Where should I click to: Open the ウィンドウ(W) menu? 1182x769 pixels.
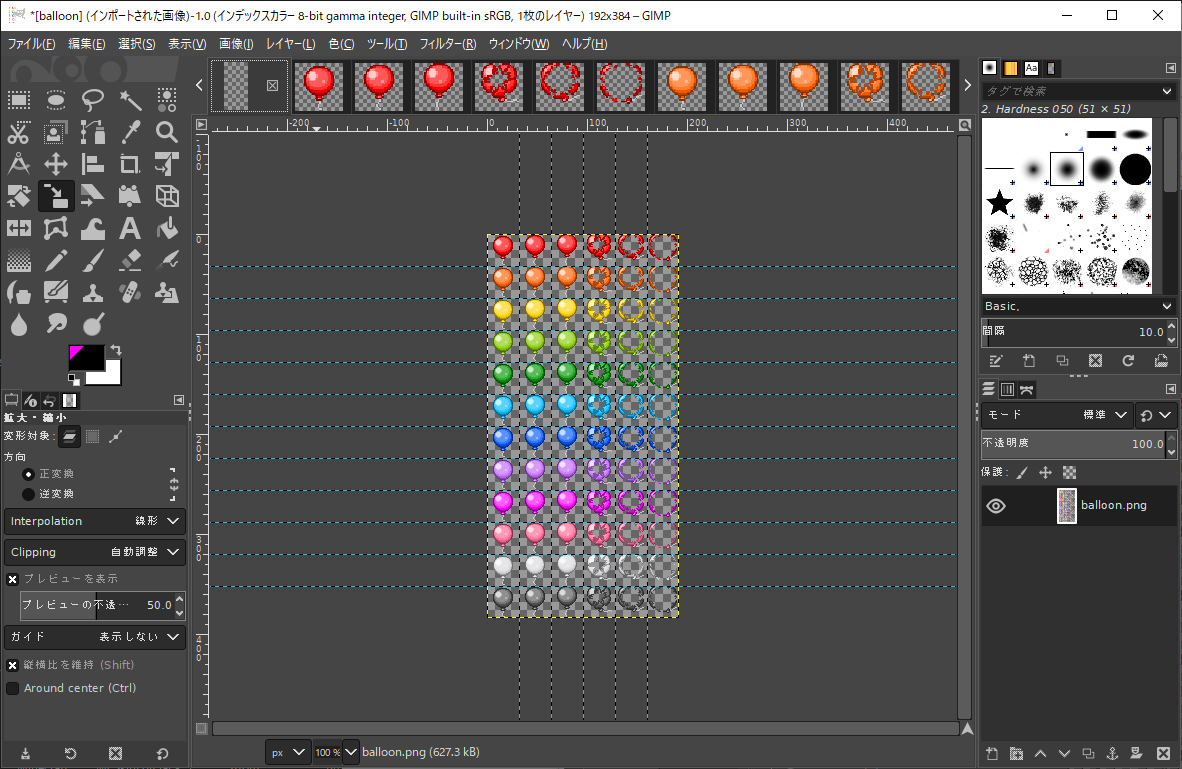click(519, 44)
